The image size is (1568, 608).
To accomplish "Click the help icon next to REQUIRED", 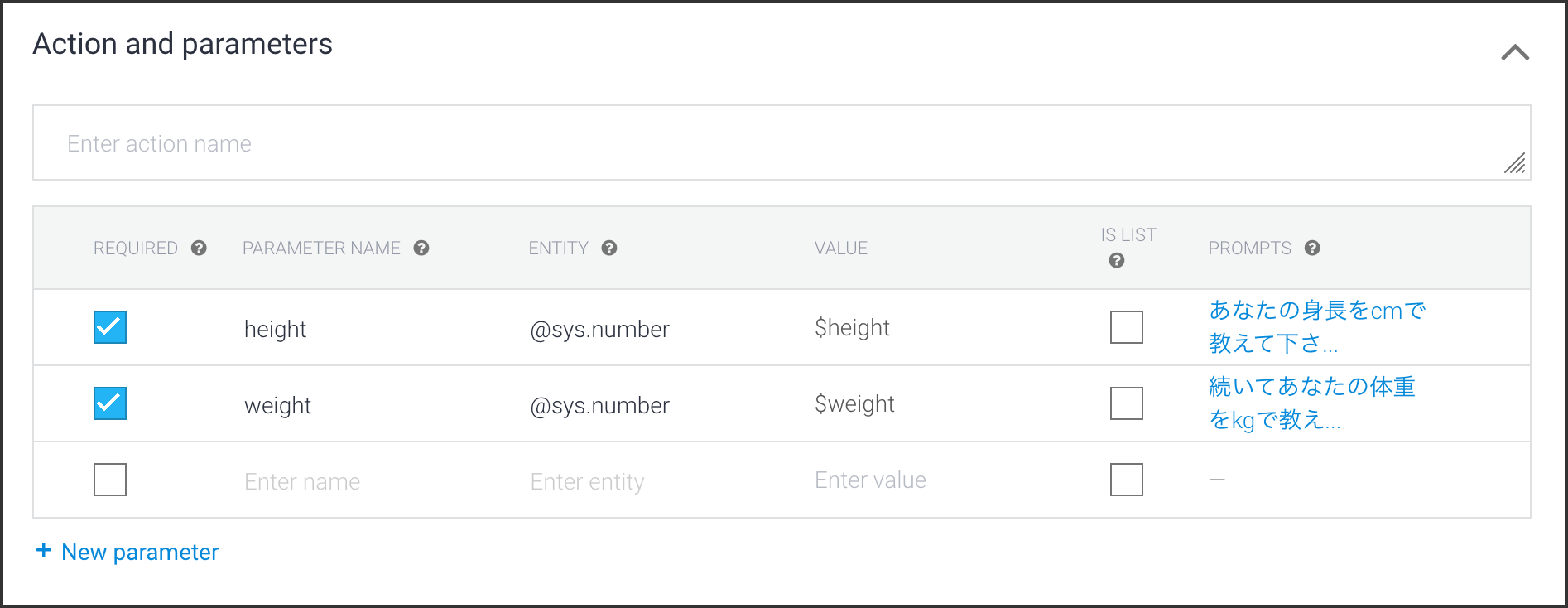I will point(199,248).
